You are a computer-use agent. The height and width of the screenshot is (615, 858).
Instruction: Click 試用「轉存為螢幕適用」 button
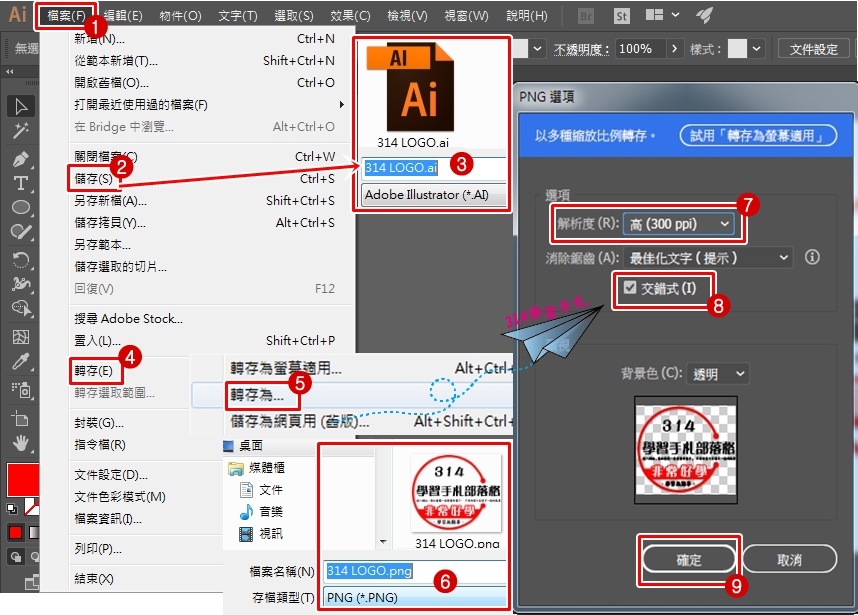pos(758,135)
